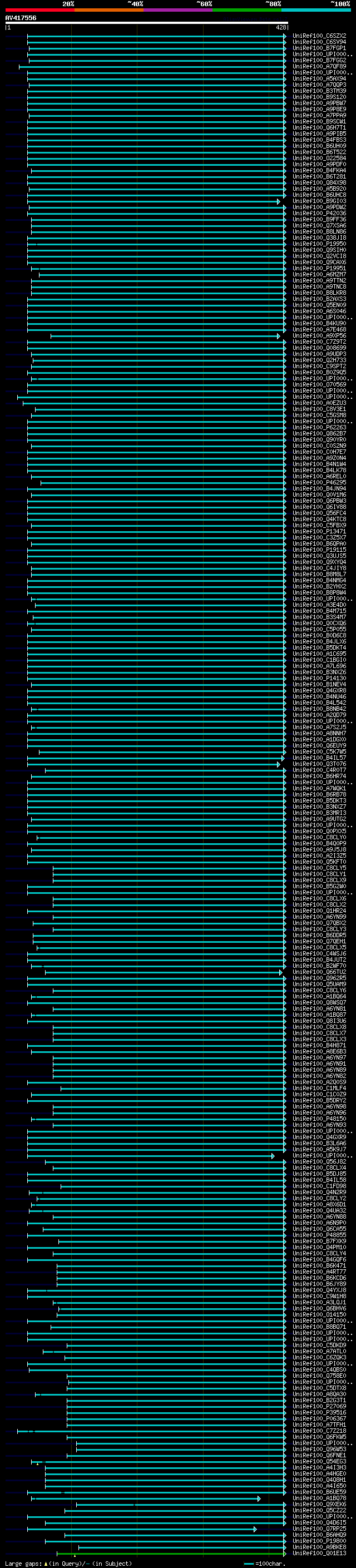
Task: Select label UniRef100_Q6FNE1
Action: (319, 1455)
